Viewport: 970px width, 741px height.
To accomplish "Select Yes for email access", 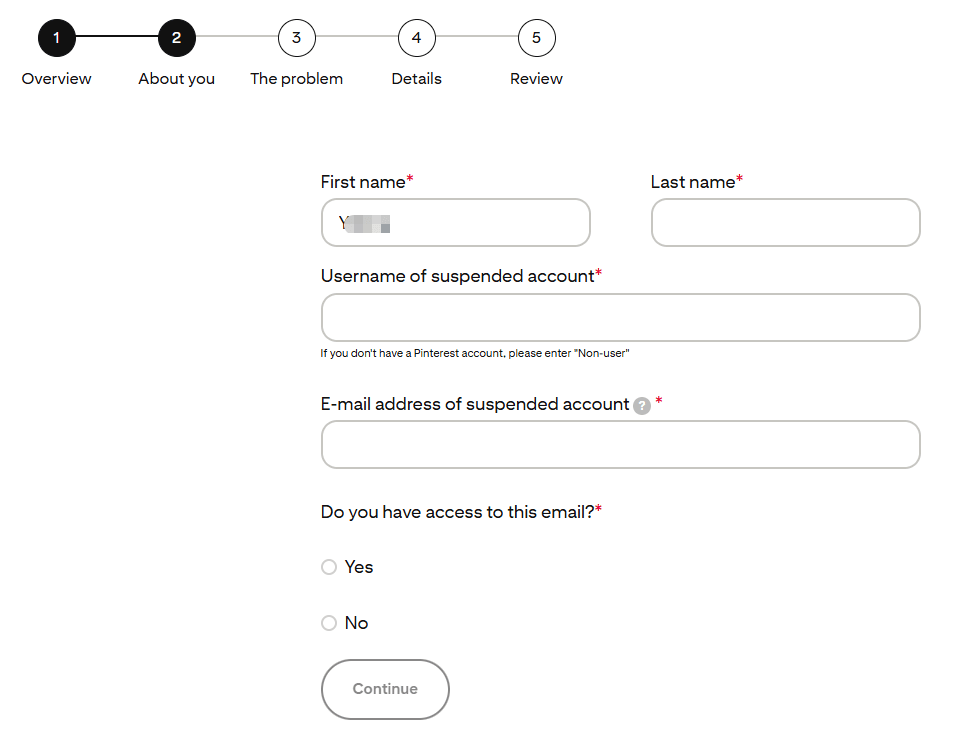I will 329,567.
